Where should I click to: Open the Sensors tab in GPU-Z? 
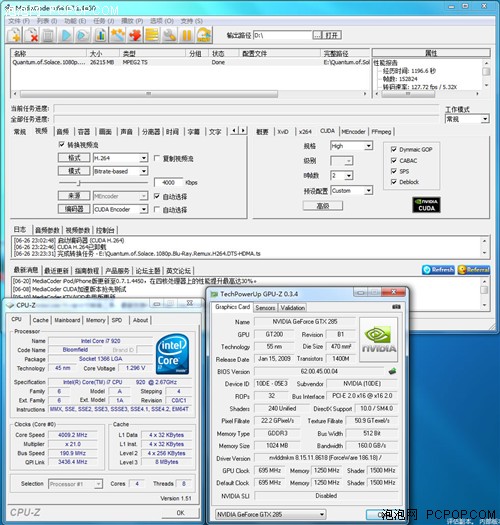[x=265, y=307]
